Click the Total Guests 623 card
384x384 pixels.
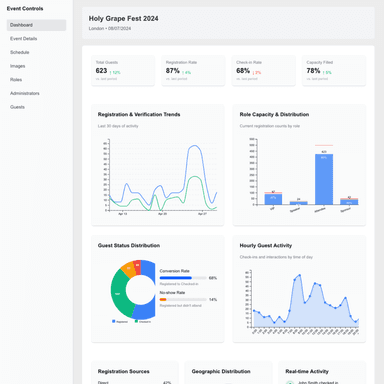123,71
